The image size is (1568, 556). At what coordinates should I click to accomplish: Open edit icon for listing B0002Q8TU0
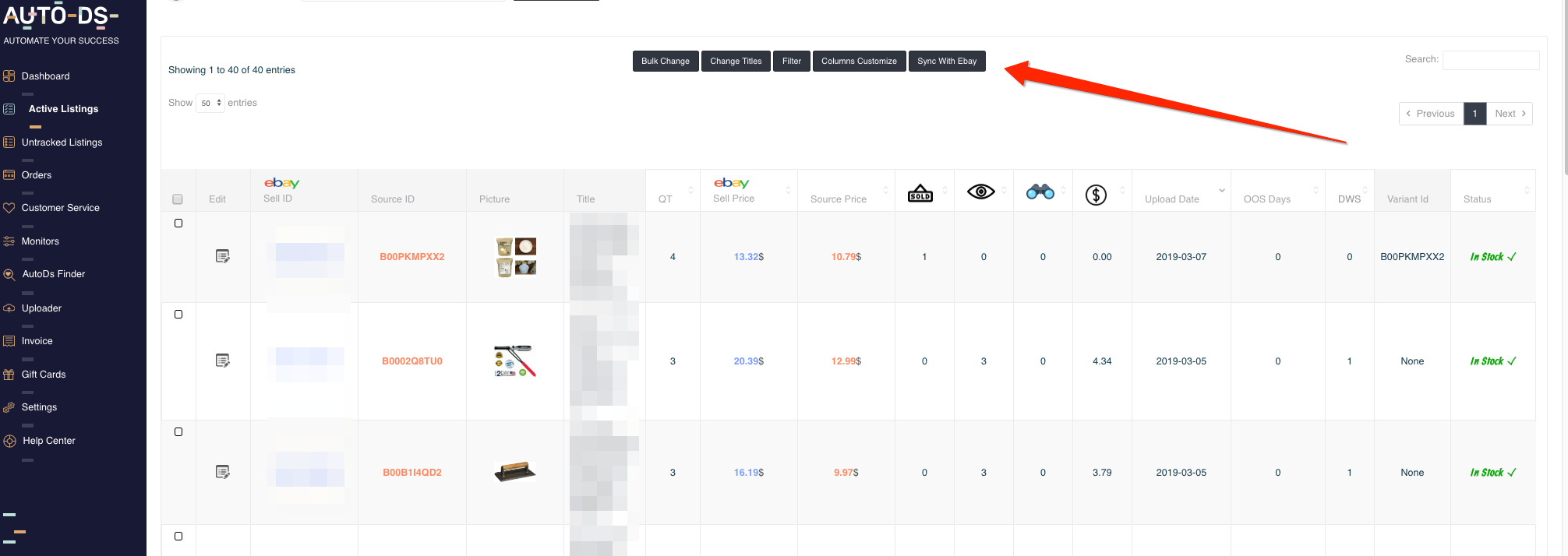223,361
